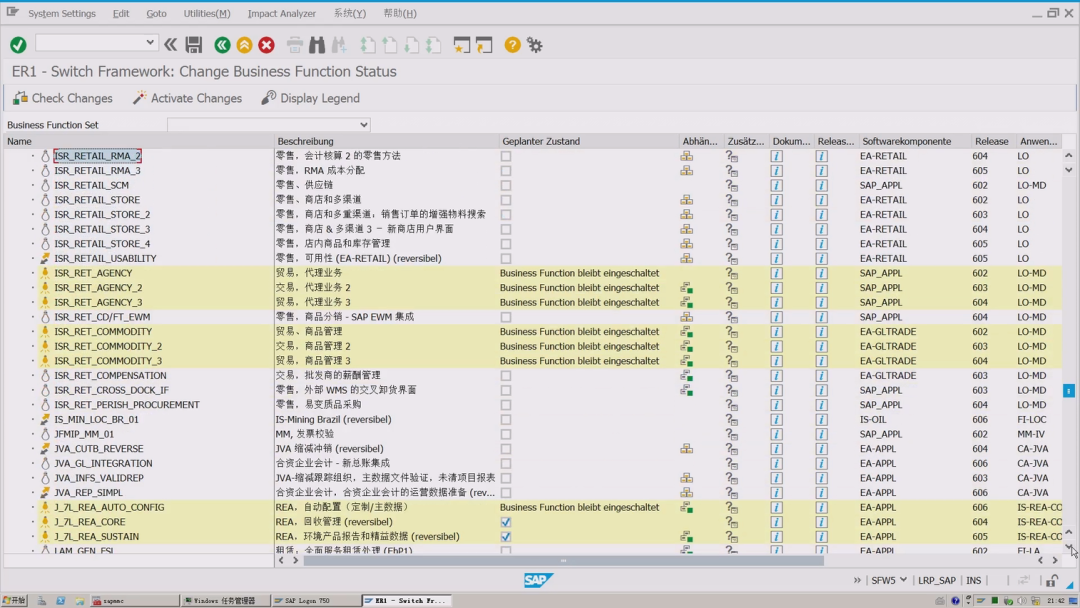Open the command field dropdown arrow
1080x608 pixels.
coord(149,43)
